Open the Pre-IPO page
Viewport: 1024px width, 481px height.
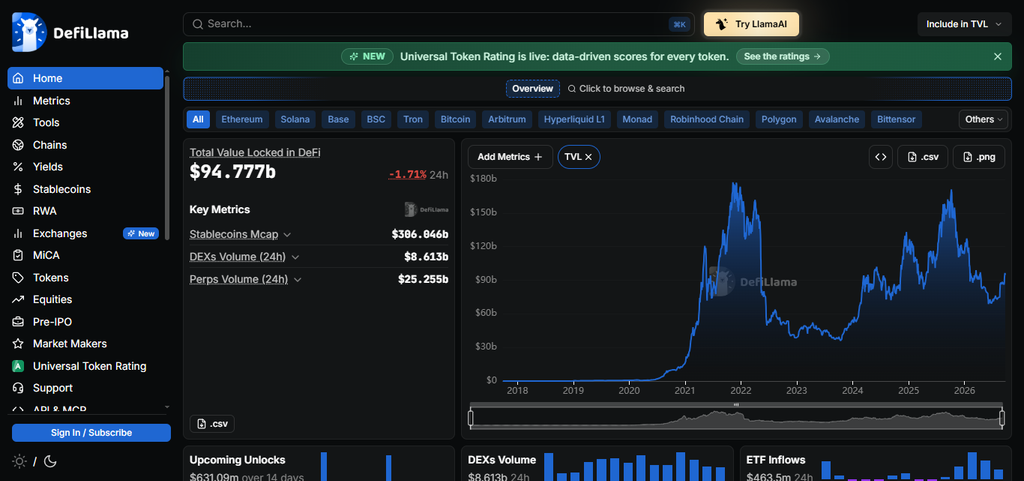coord(85,322)
